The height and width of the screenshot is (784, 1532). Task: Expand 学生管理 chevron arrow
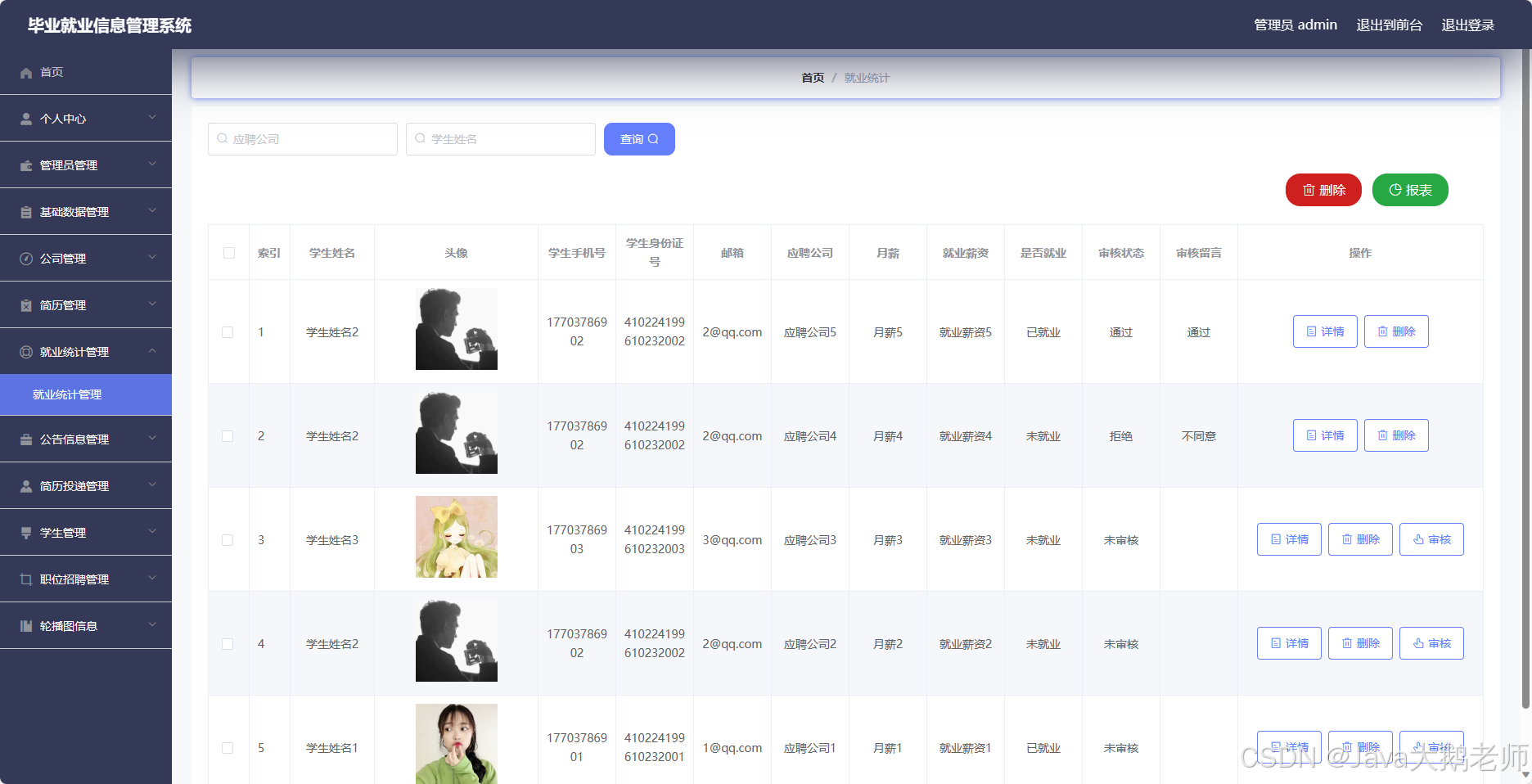[x=152, y=532]
